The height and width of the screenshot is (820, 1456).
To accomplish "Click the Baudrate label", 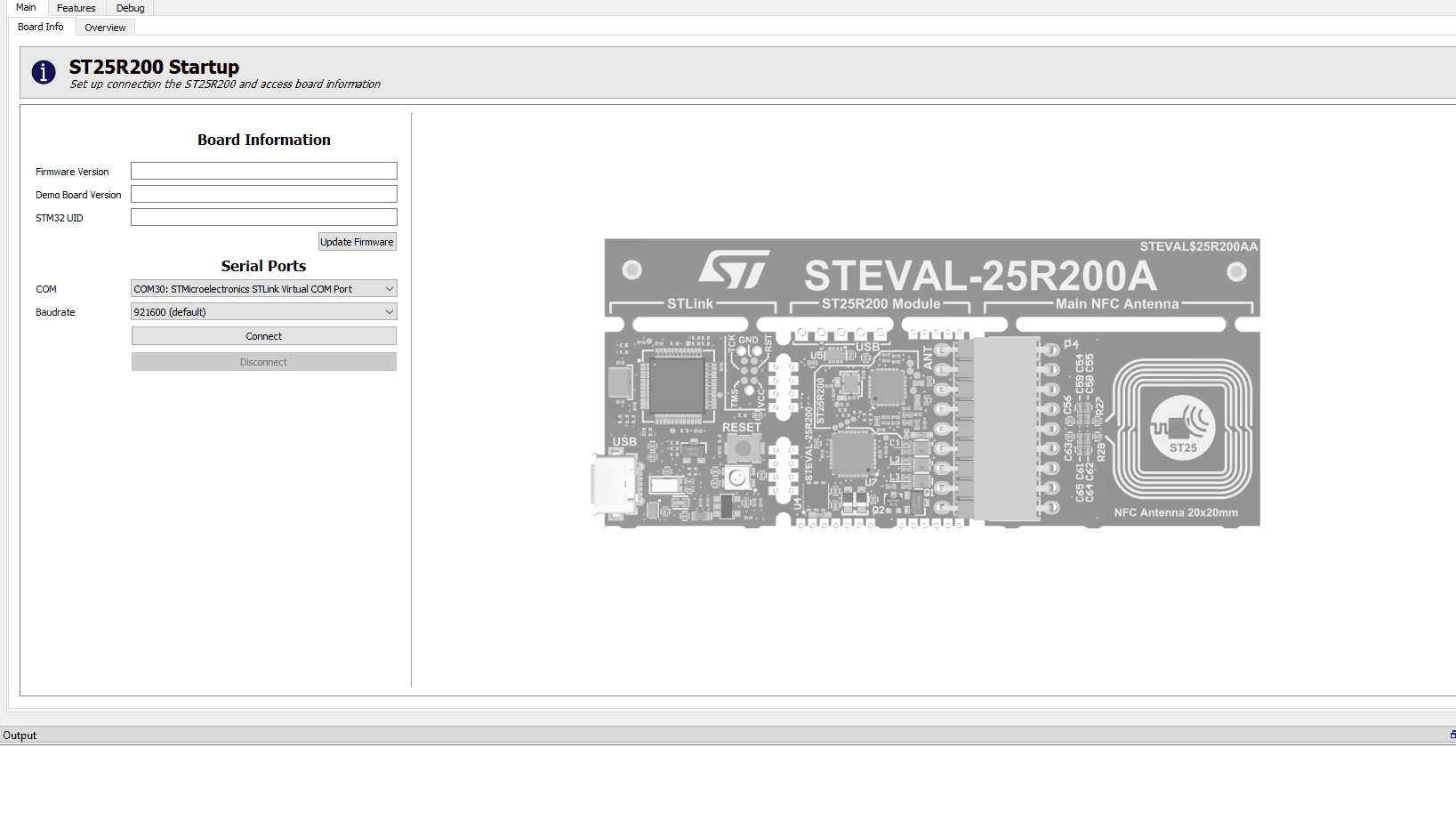I will pyautogui.click(x=55, y=312).
